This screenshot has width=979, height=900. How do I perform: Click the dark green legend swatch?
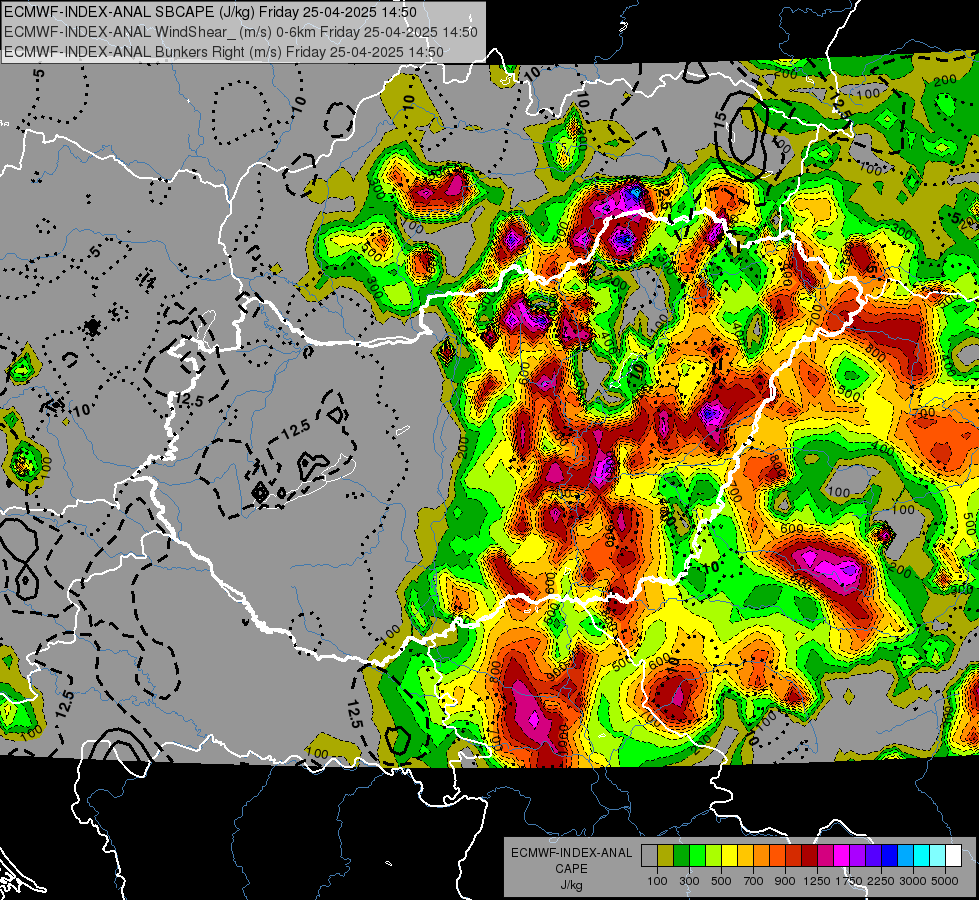(682, 855)
